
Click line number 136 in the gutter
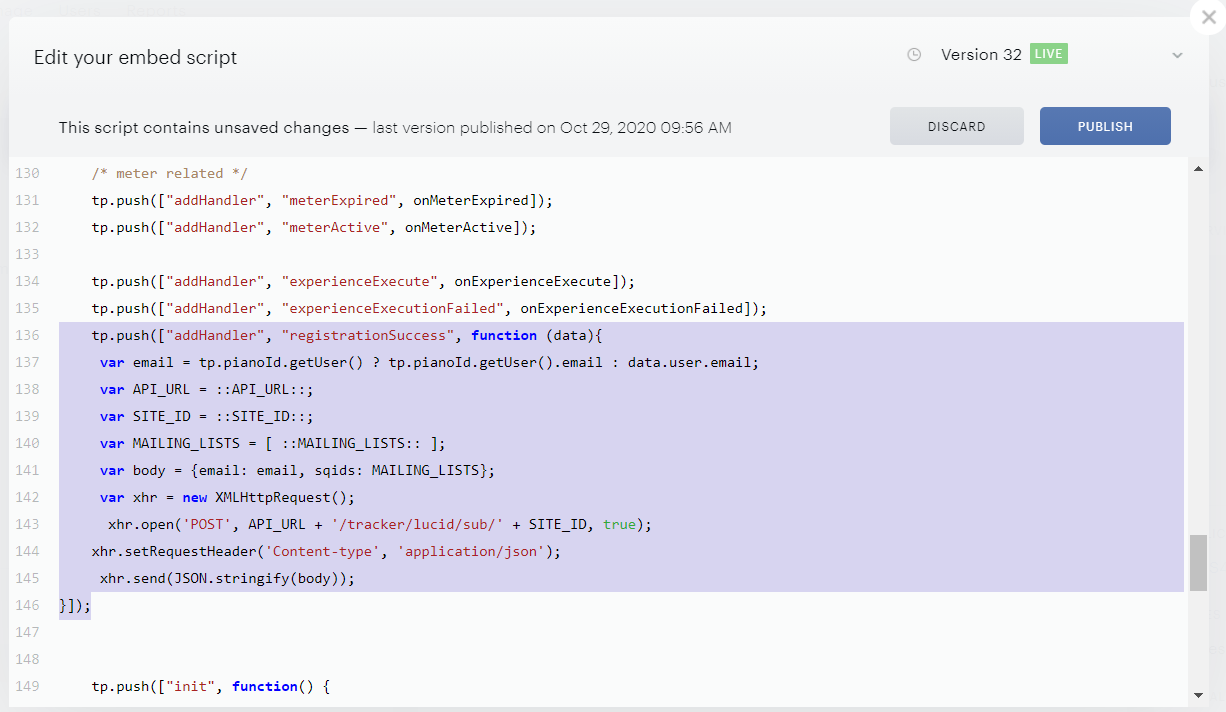point(28,335)
